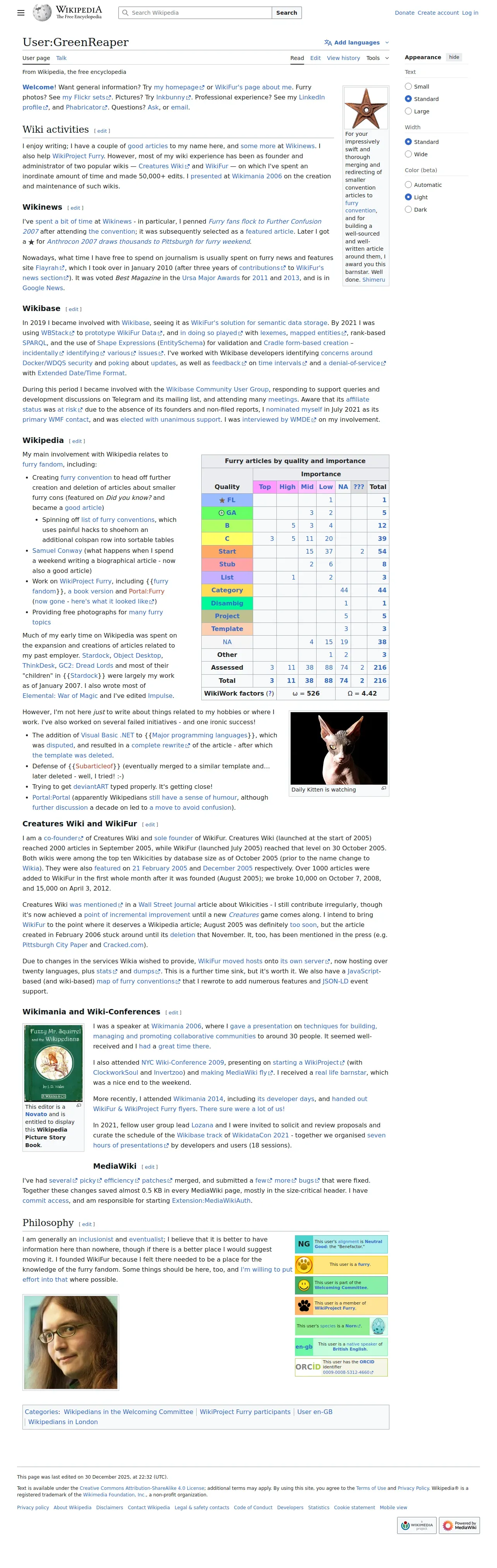Open the Template quality row label

[x=227, y=629]
